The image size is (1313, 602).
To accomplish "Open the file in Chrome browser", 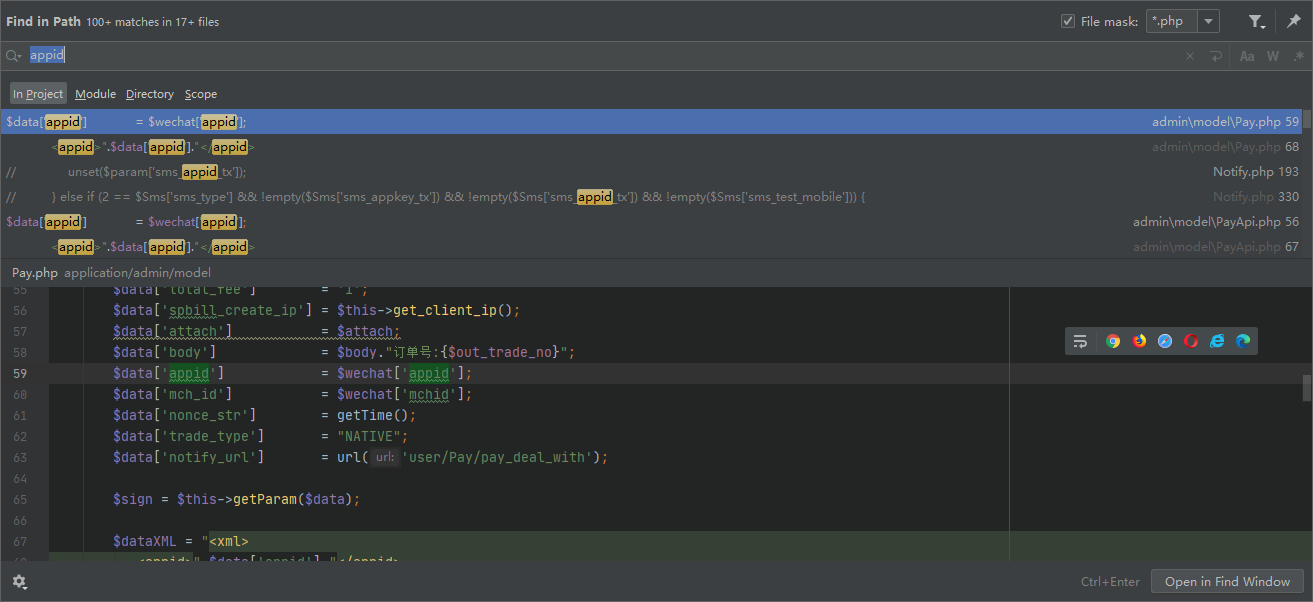I will [x=1113, y=341].
